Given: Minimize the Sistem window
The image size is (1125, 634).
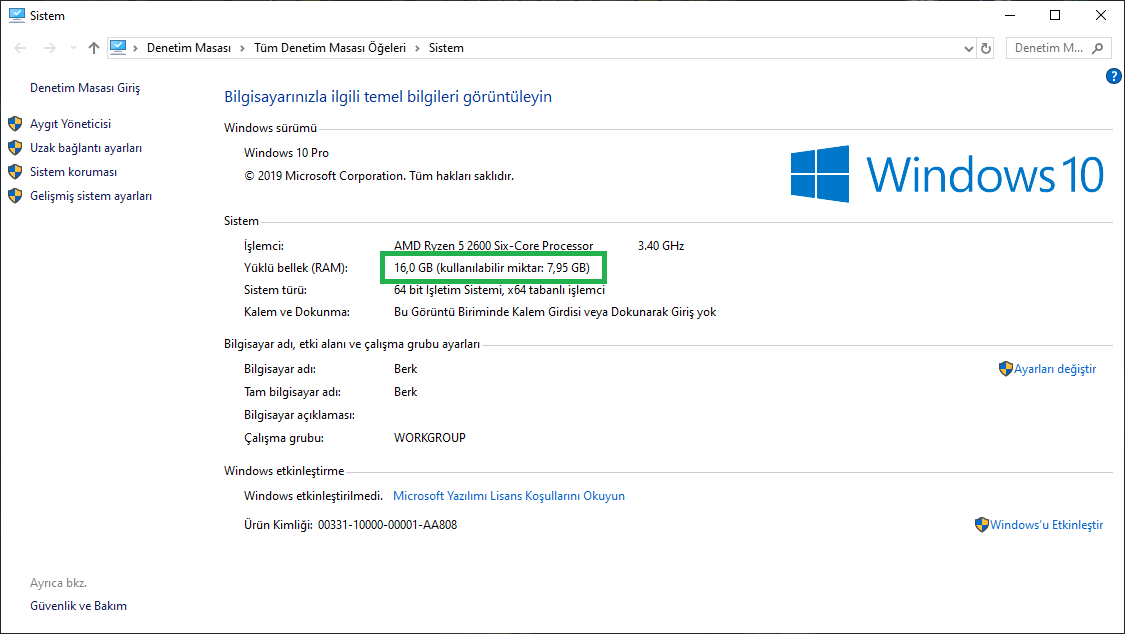Looking at the screenshot, I should tap(1009, 15).
